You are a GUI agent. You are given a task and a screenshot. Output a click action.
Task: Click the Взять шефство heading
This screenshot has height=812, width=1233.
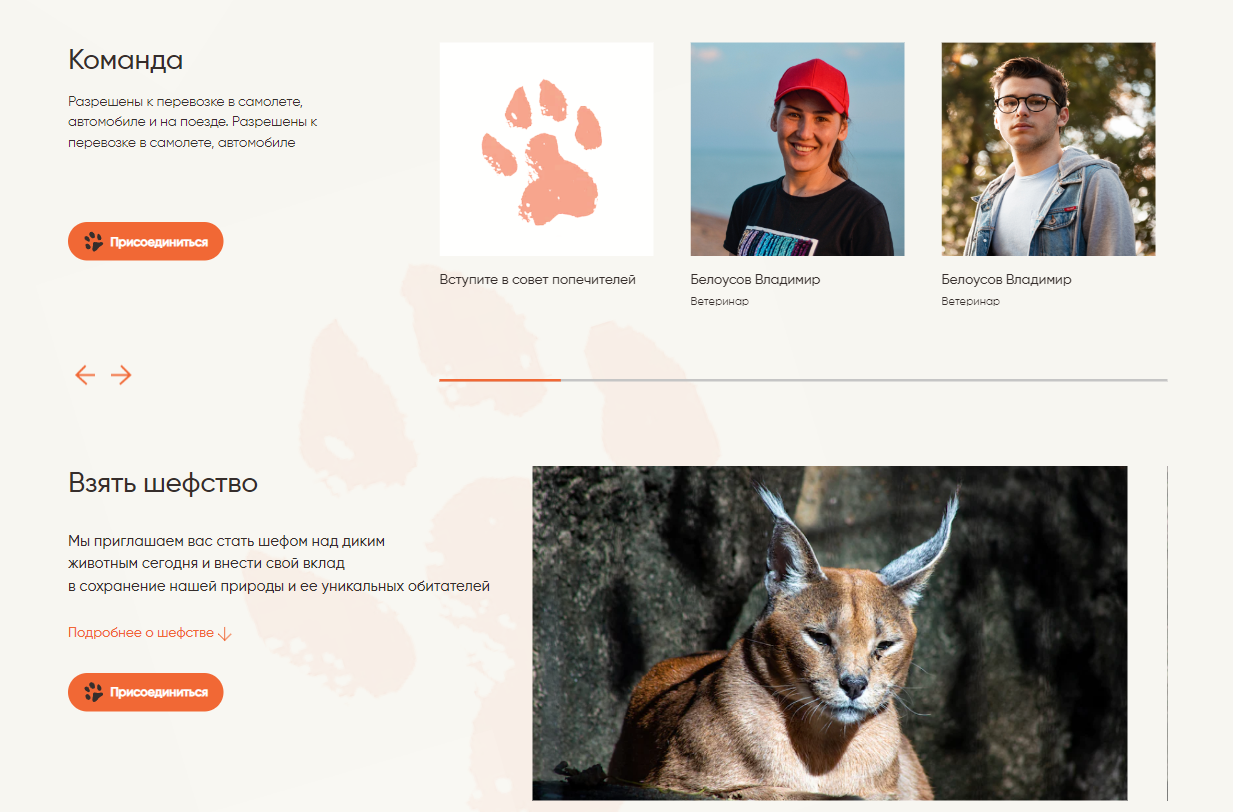163,483
